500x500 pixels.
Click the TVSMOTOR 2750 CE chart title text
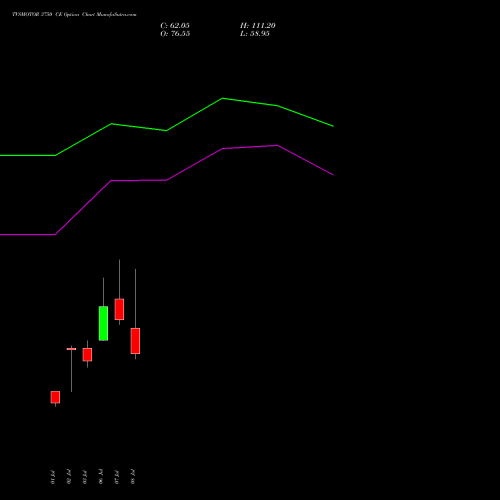[x=74, y=14]
